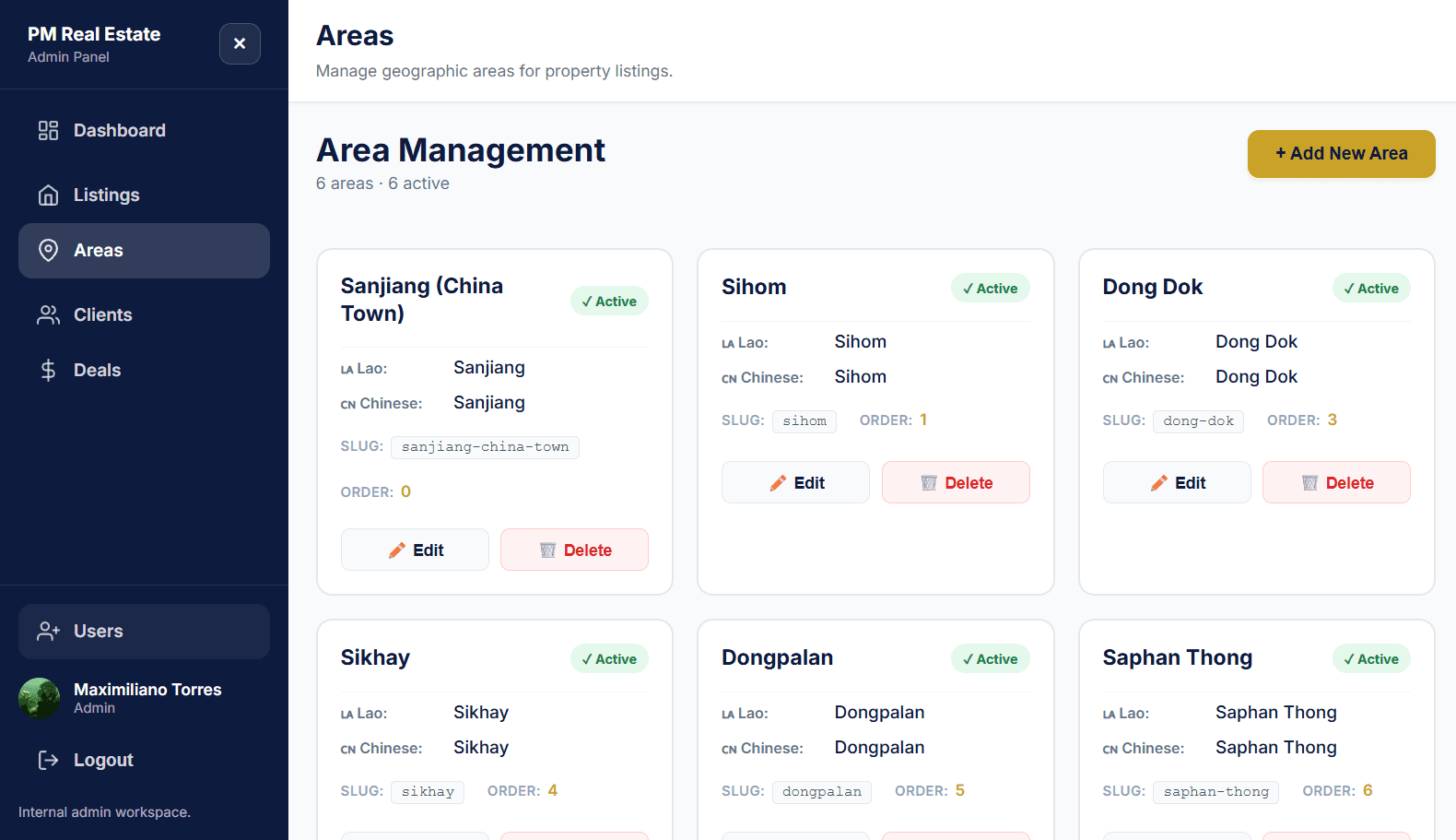Click the slug 'dong-dok'
The image size is (1456, 840).
1198,421
